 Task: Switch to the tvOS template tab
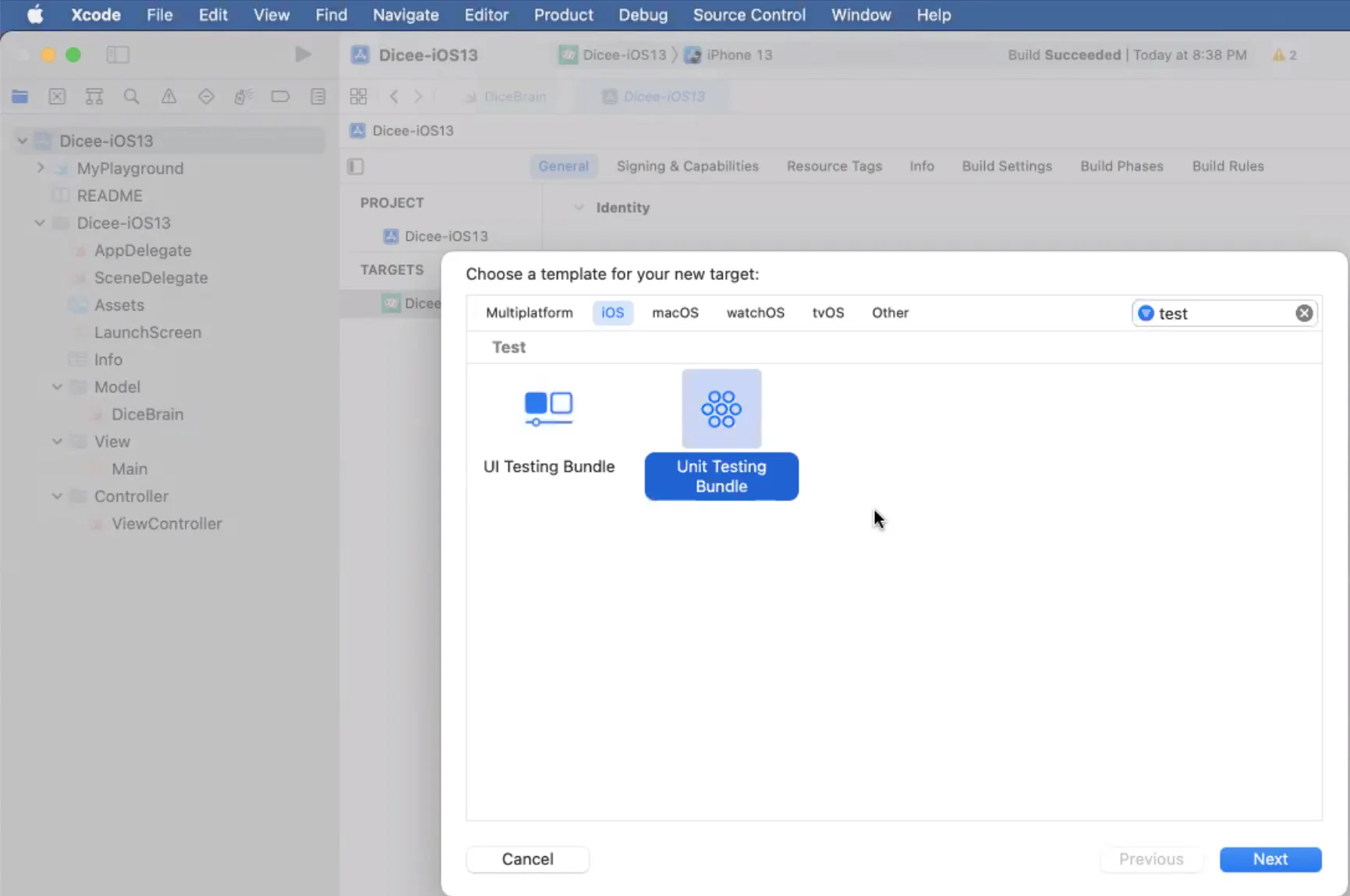(x=828, y=313)
